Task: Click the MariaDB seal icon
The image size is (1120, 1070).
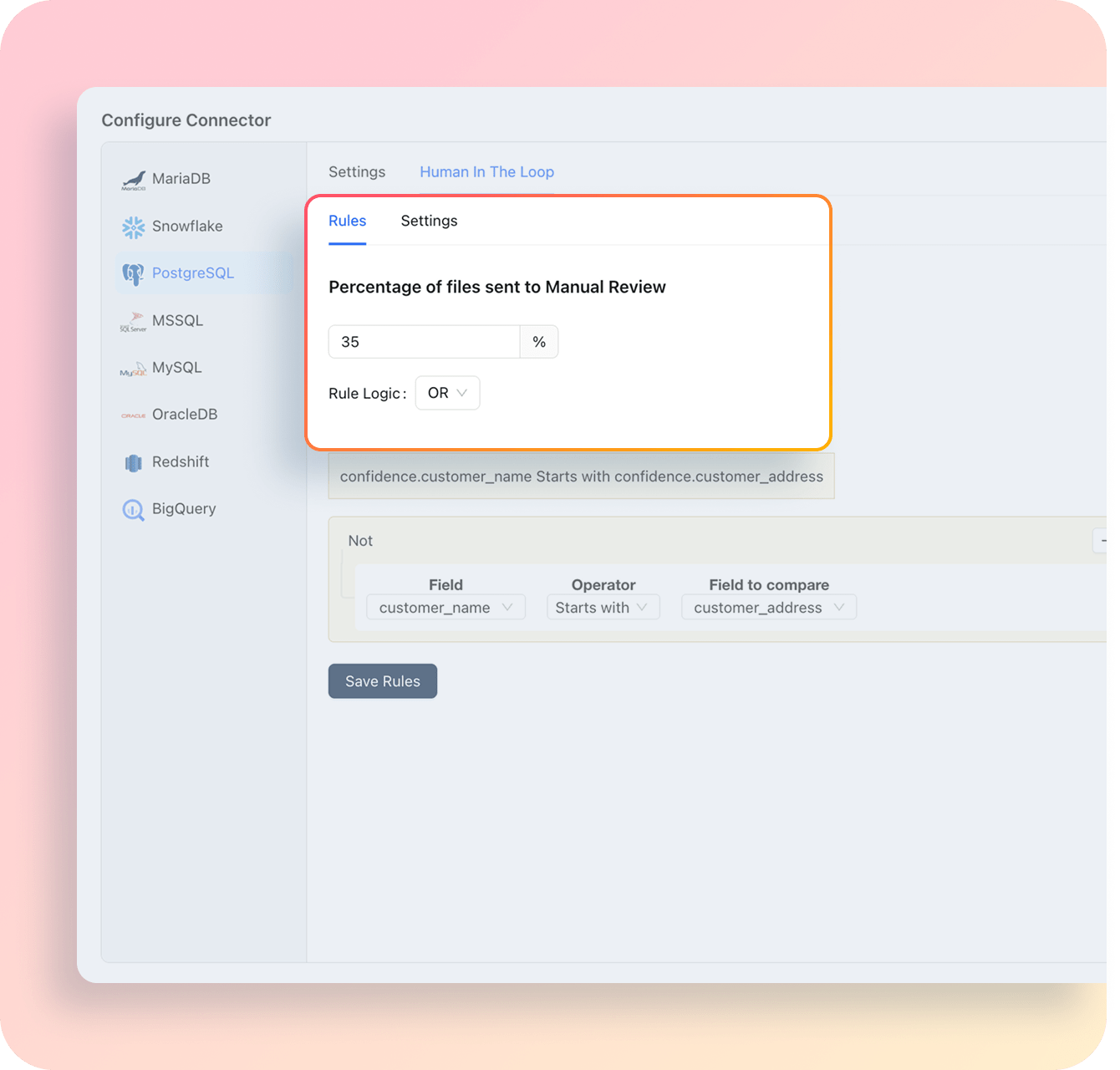Action: tap(134, 180)
